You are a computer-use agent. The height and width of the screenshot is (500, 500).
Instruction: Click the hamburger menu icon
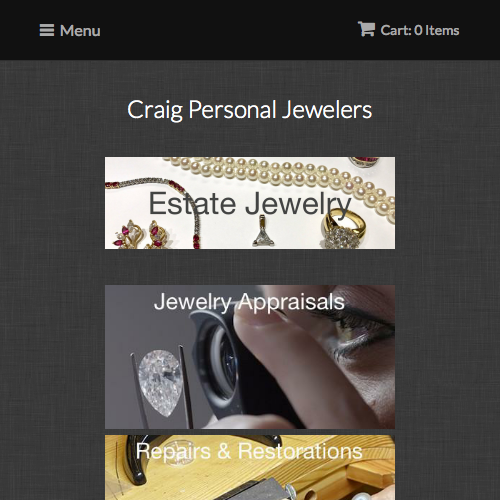click(x=47, y=30)
